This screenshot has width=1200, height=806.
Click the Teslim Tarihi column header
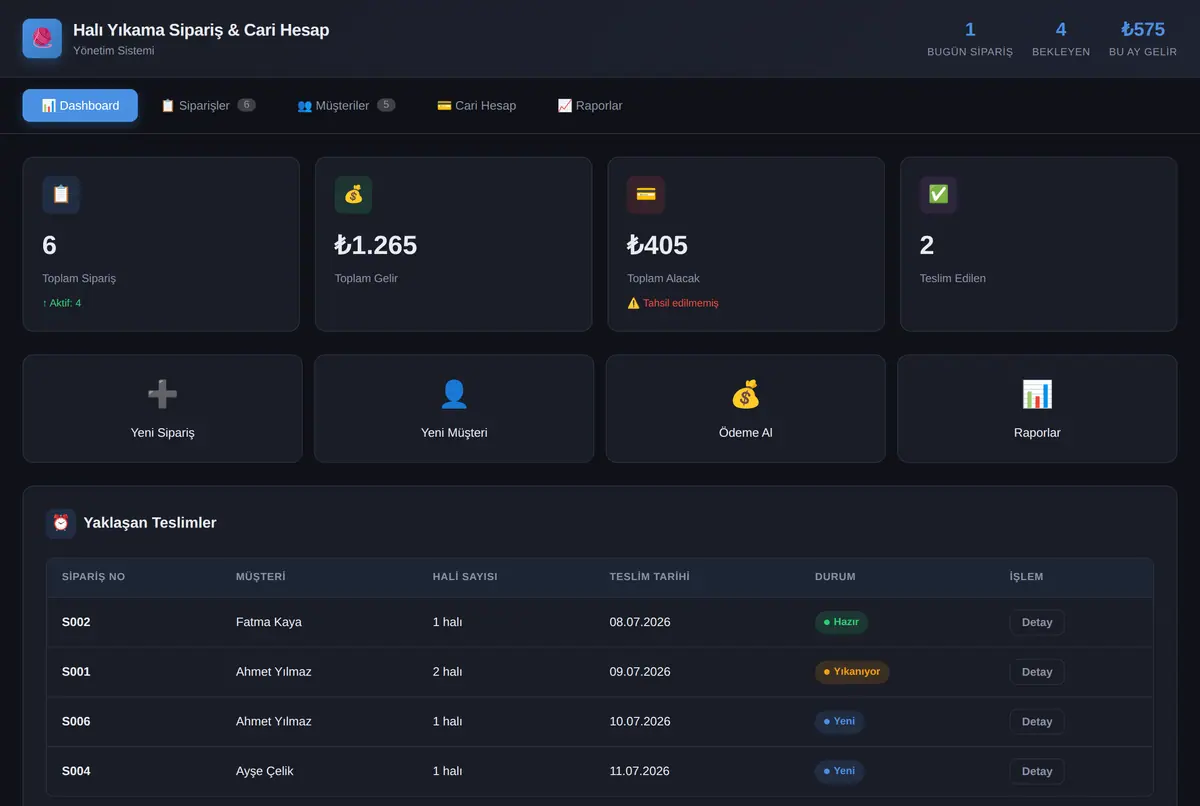coord(650,577)
